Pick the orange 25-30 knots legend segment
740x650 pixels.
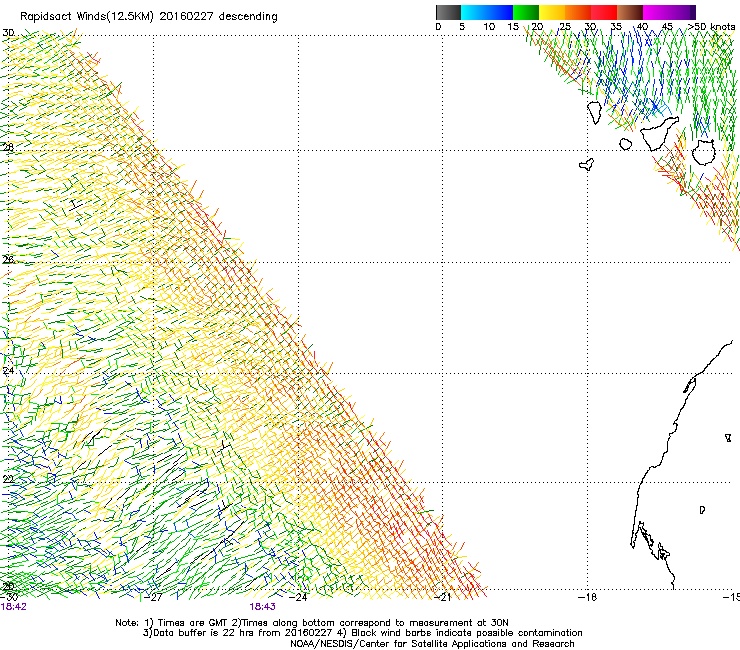tap(578, 12)
